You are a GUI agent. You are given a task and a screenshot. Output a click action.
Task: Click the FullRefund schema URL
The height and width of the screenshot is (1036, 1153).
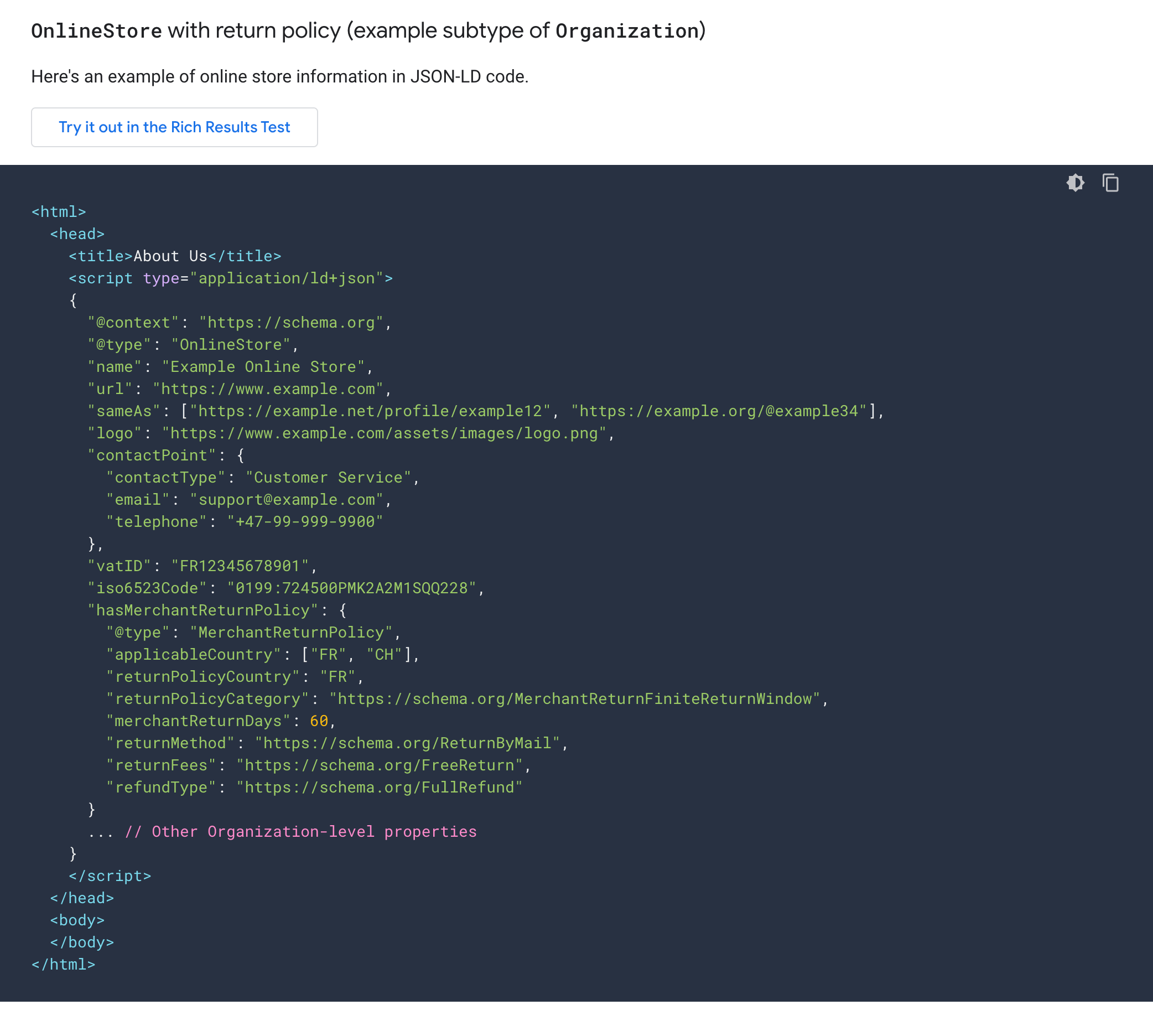(x=379, y=788)
